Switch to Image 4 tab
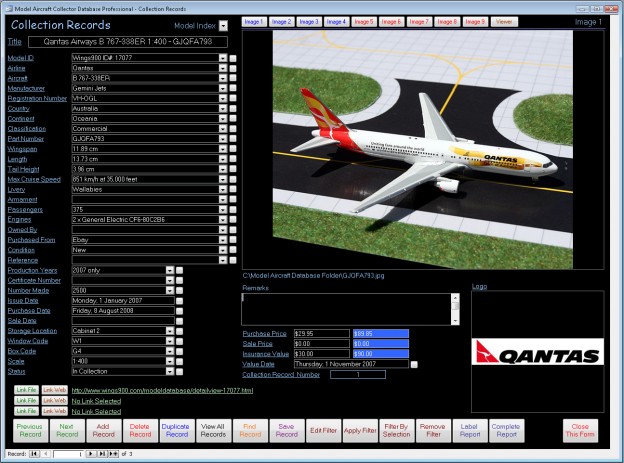Image resolution: width=624 pixels, height=463 pixels. point(336,22)
